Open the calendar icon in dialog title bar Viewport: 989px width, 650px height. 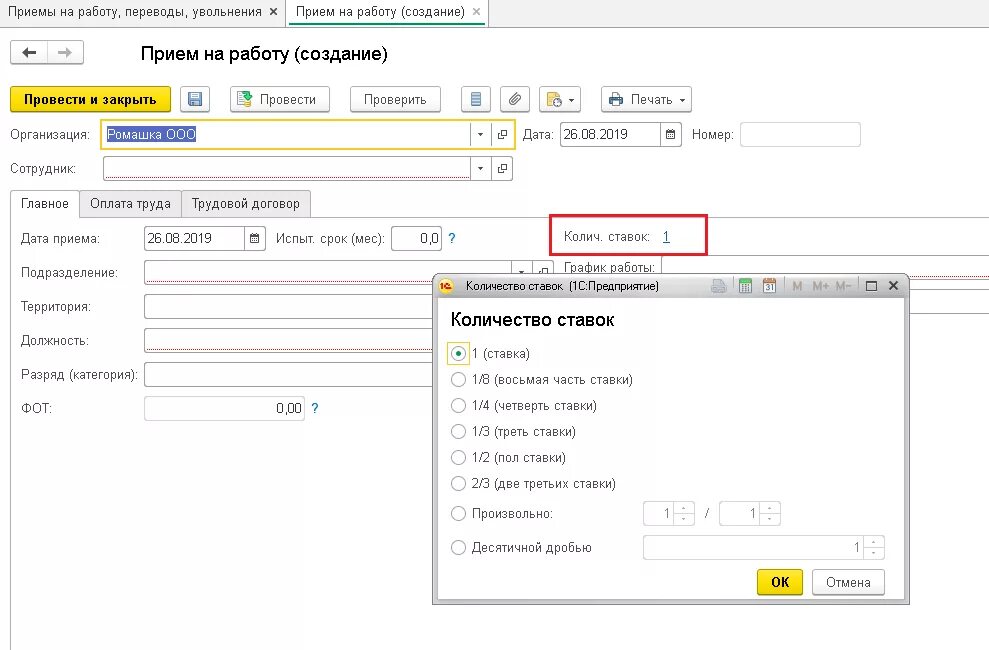point(769,286)
